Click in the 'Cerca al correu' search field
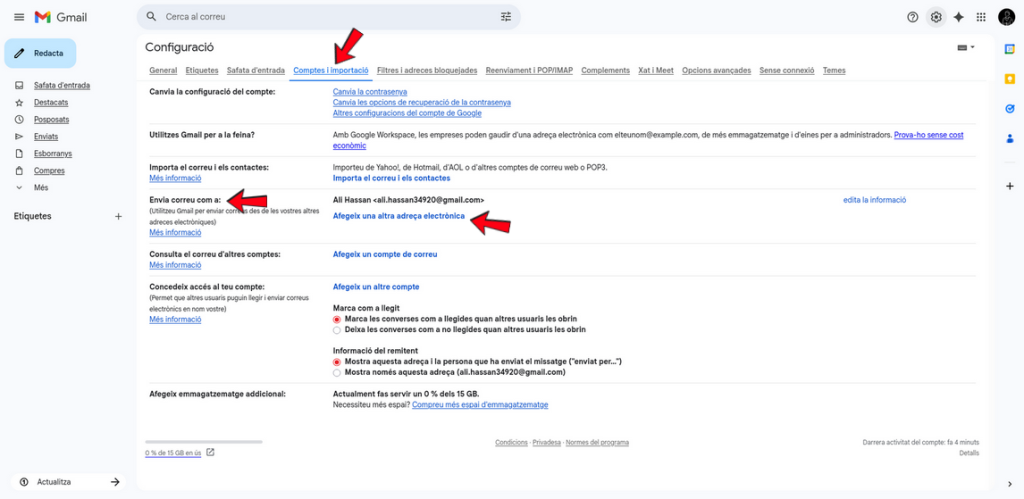 click(320, 17)
